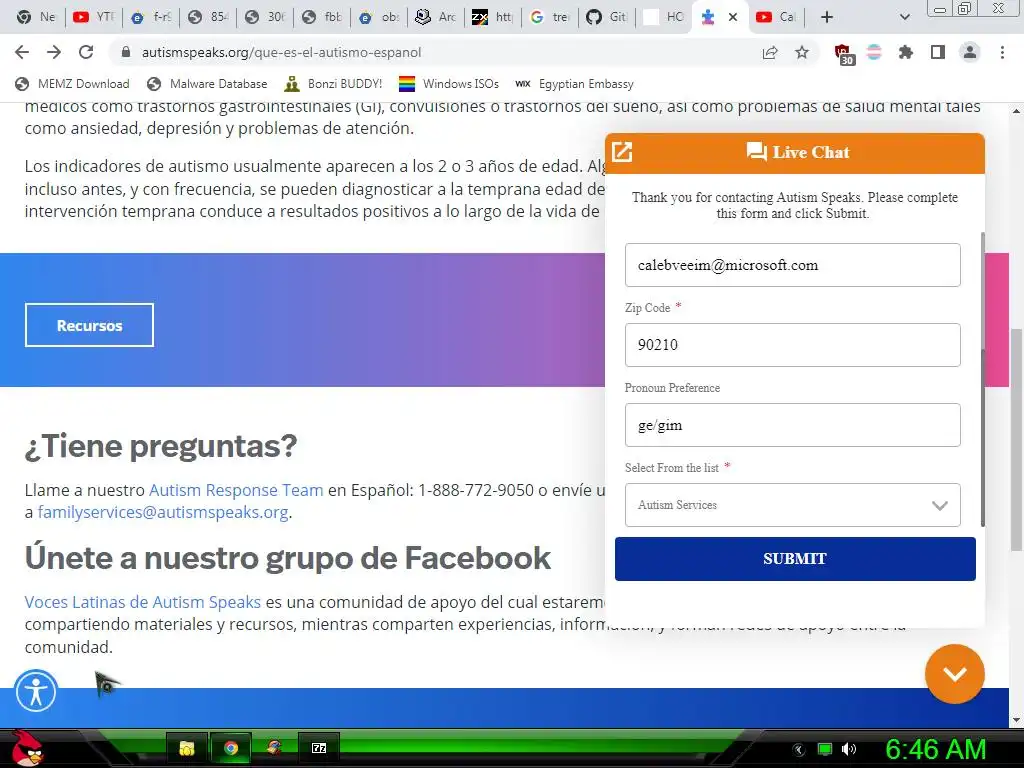This screenshot has height=768, width=1024.
Task: Open the uBlock extension showing 30
Action: click(x=843, y=54)
